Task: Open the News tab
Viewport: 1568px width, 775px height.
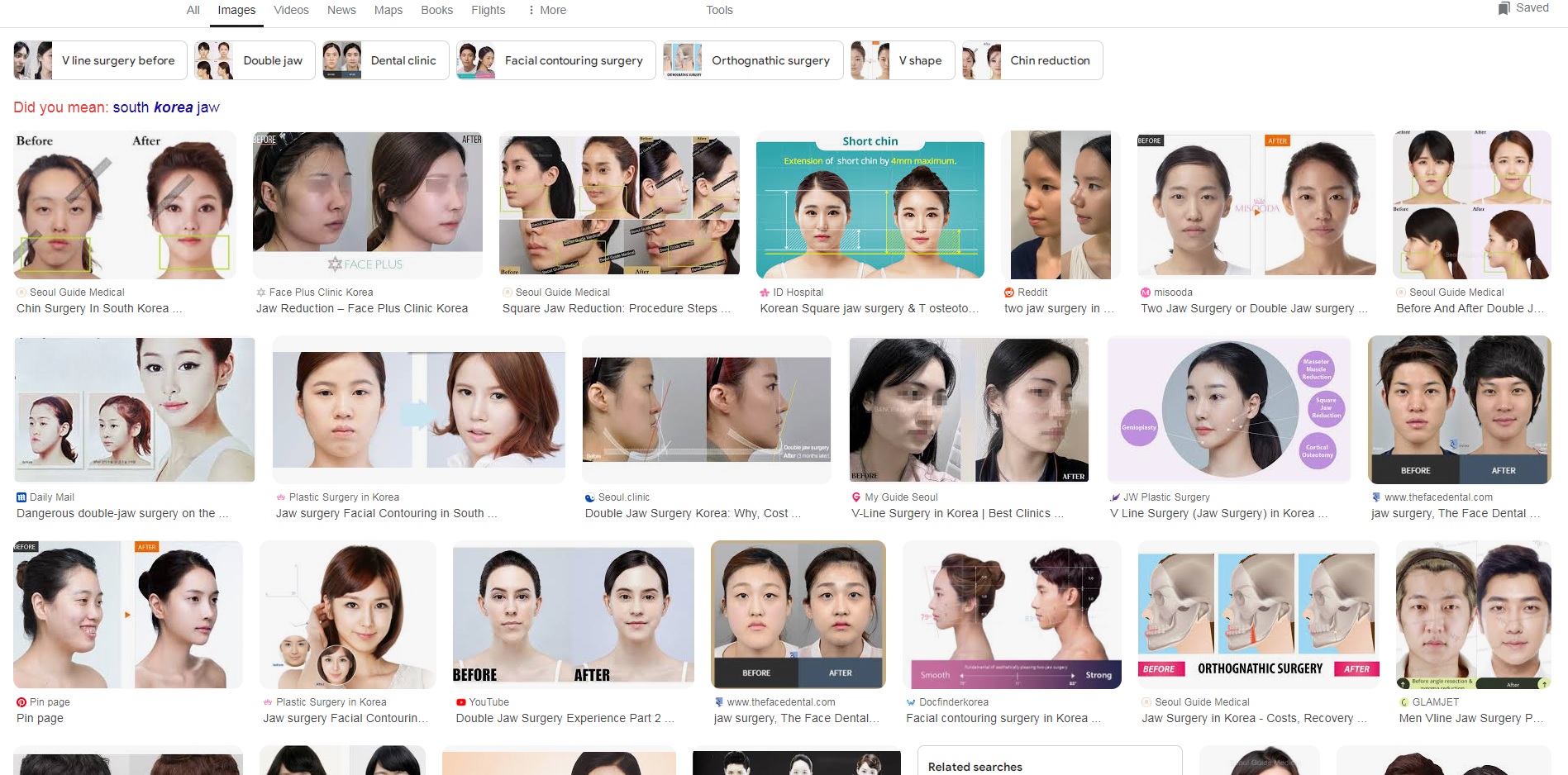Action: tap(341, 10)
